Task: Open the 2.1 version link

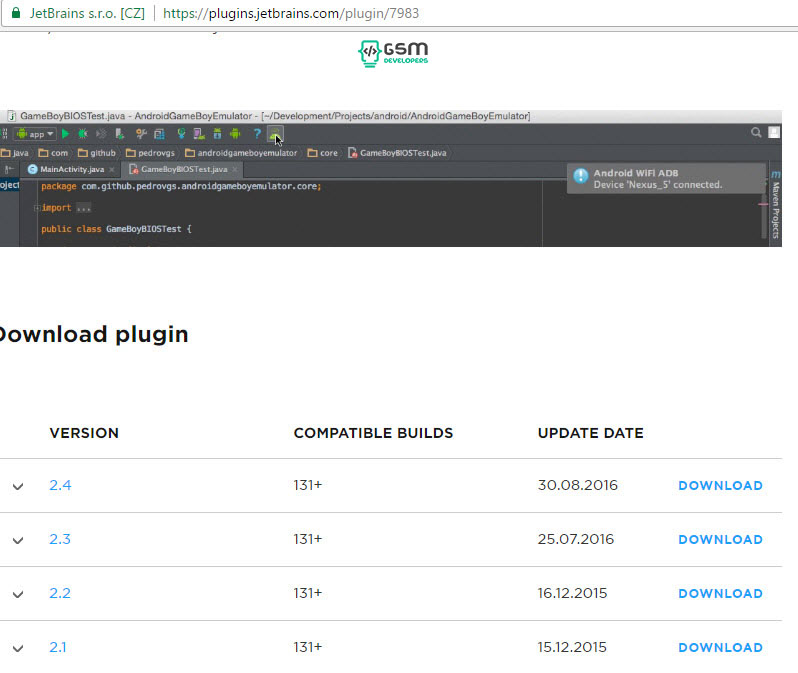Action: click(x=58, y=647)
